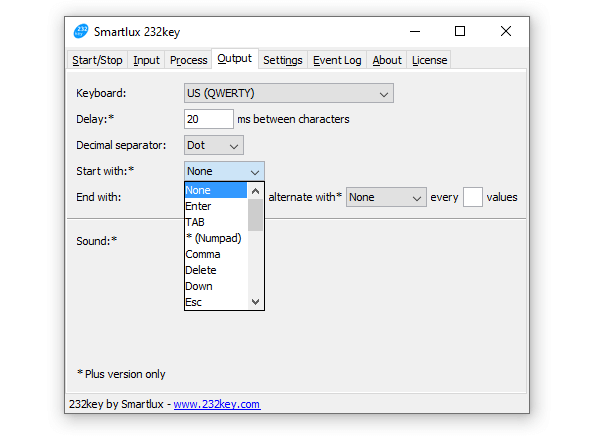Open the License tab
This screenshot has height=436, width=600.
point(430,60)
